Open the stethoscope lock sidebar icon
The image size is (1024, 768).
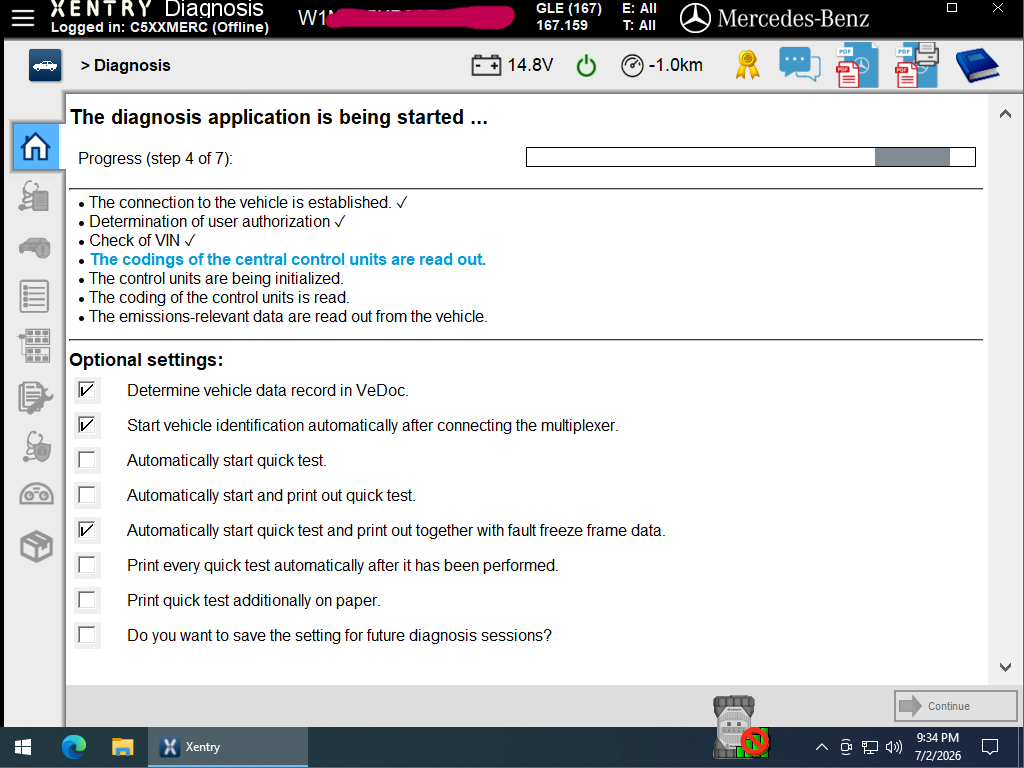[37, 447]
